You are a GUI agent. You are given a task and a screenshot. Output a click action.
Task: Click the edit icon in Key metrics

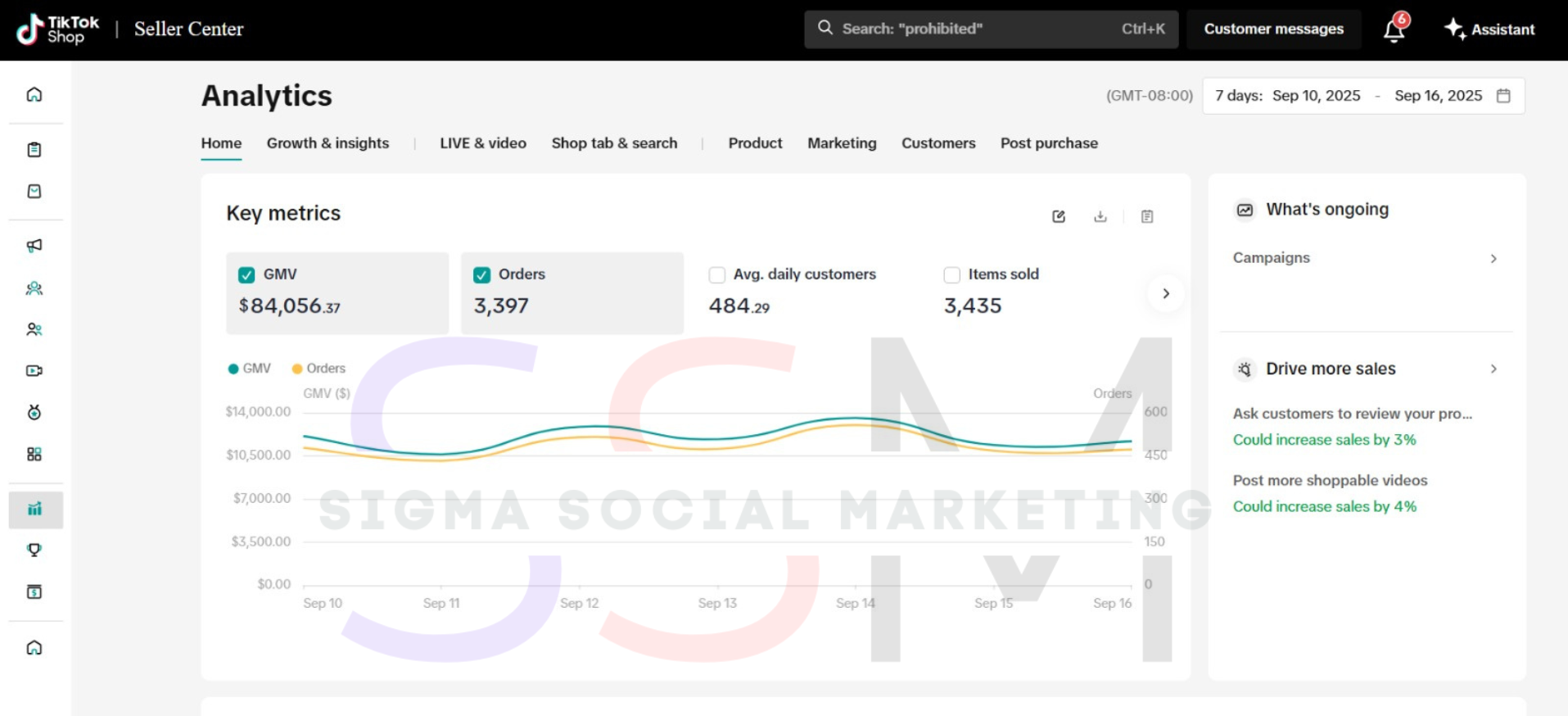point(1059,216)
